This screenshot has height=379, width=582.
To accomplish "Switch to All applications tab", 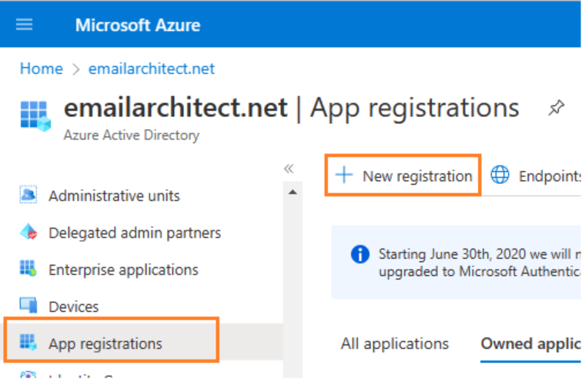I will pyautogui.click(x=395, y=344).
